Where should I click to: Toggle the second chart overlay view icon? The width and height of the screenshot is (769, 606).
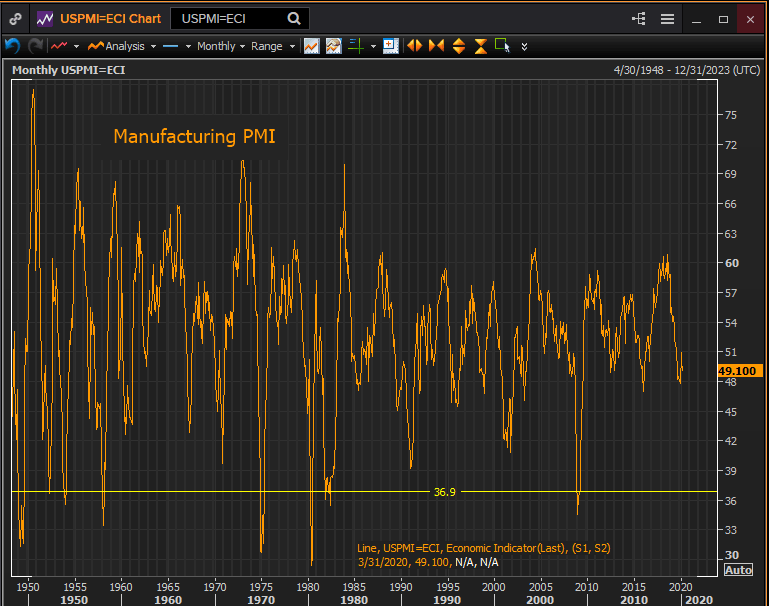[x=333, y=46]
